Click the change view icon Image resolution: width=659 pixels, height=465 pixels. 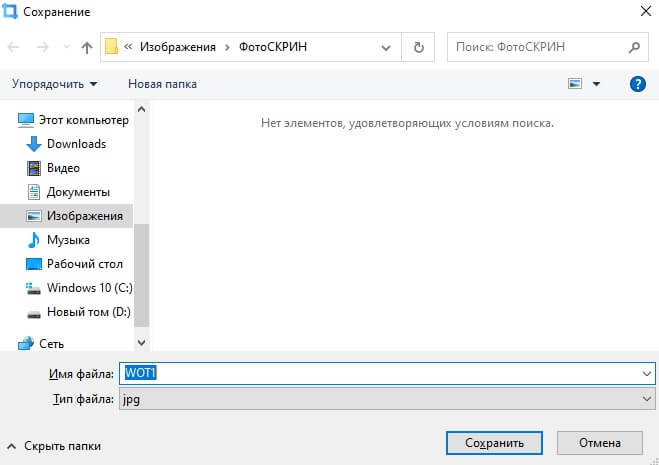[575, 84]
